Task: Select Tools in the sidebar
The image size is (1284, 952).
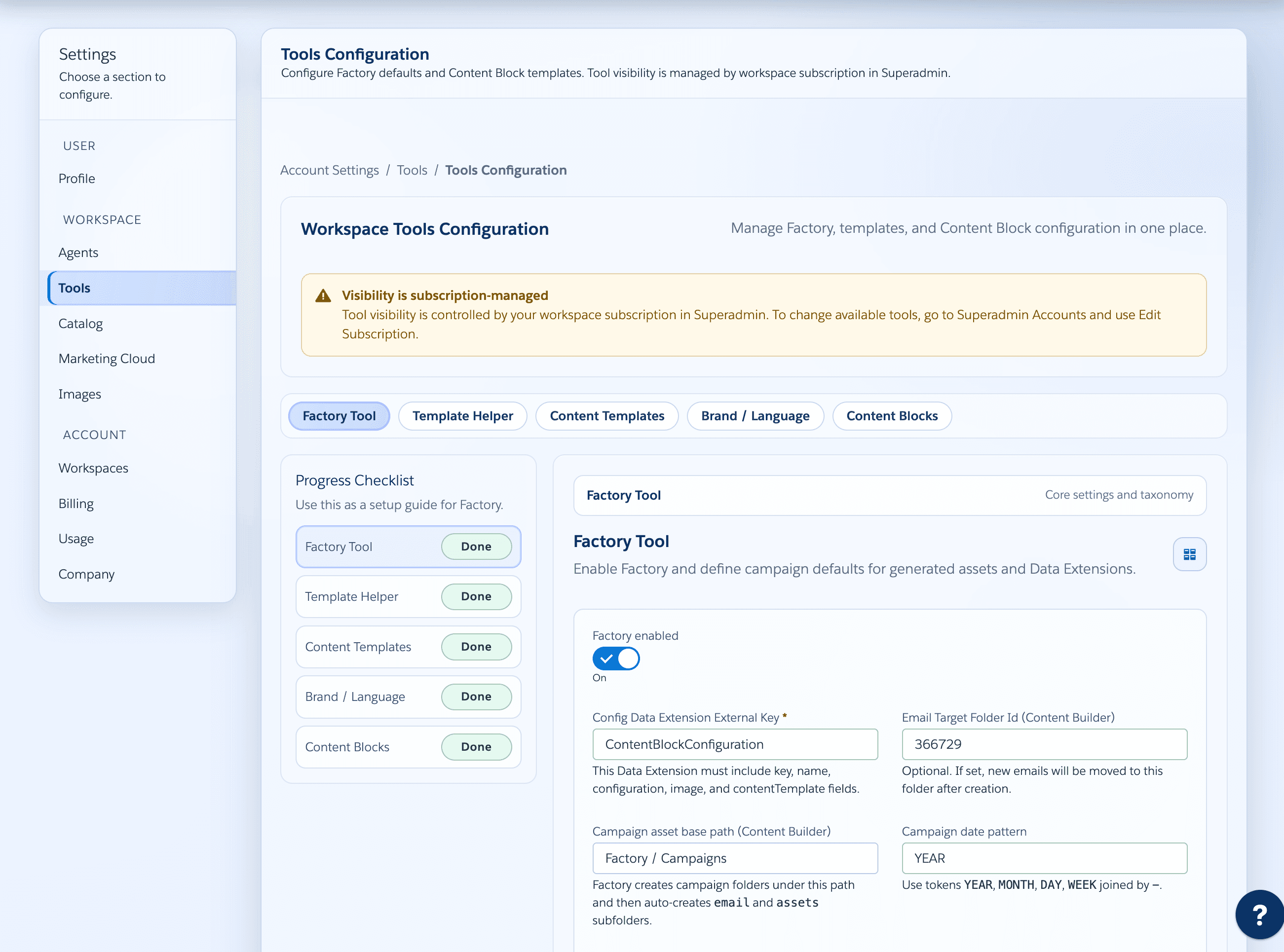Action: tap(142, 288)
